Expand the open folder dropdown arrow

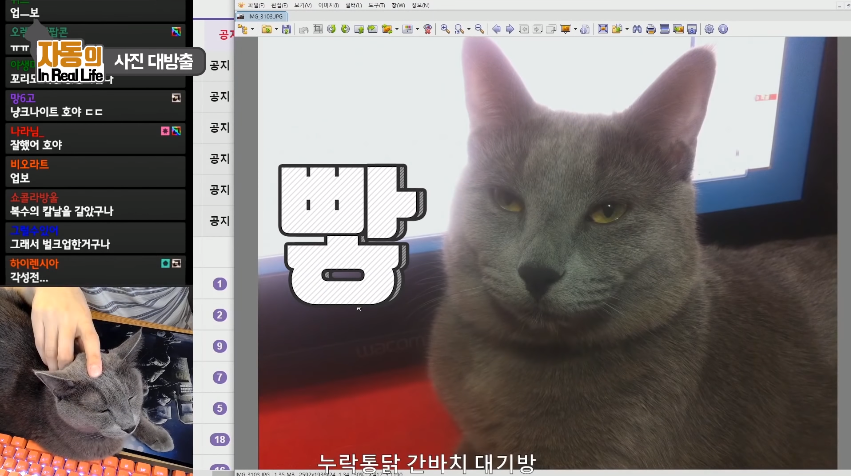[x=277, y=29]
